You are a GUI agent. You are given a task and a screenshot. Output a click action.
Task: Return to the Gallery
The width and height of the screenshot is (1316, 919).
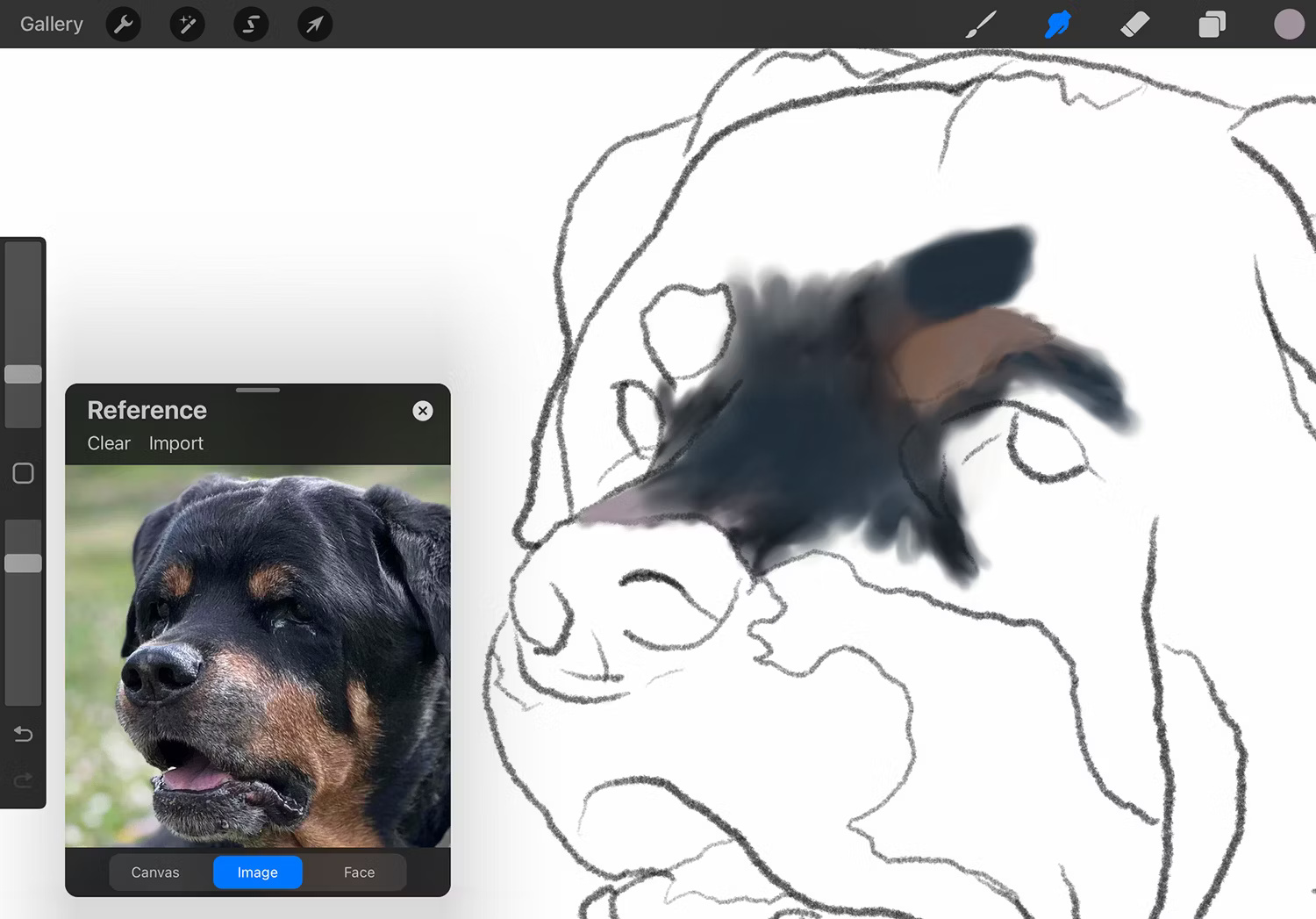51,24
